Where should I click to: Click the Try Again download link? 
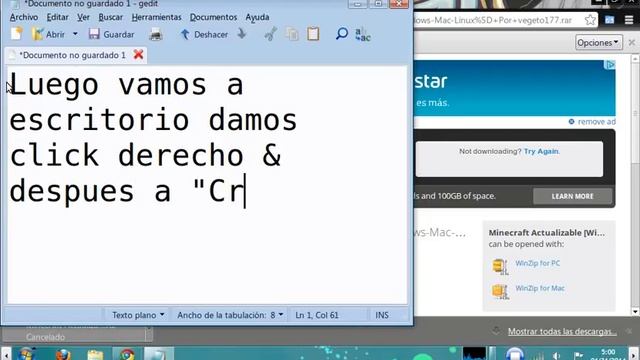tap(542, 151)
